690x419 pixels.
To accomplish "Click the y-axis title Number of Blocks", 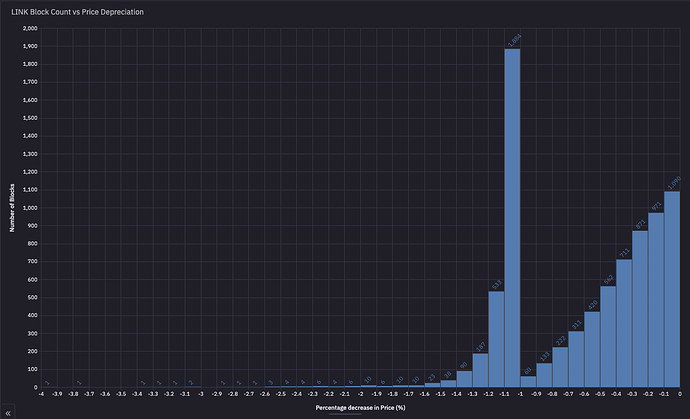I will (12, 208).
